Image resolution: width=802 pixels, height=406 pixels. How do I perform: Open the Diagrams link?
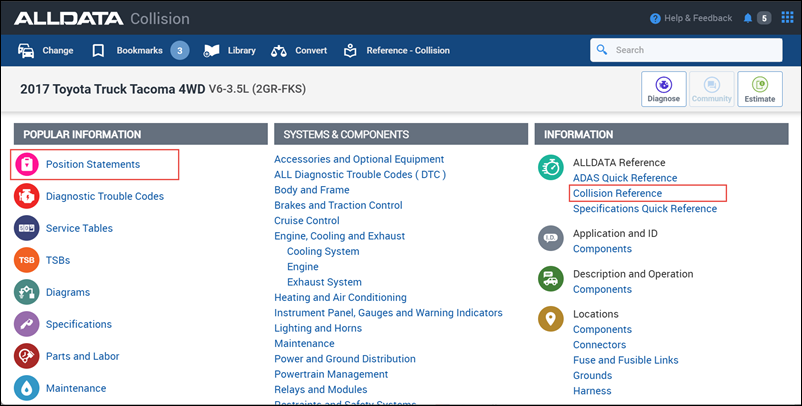[68, 292]
